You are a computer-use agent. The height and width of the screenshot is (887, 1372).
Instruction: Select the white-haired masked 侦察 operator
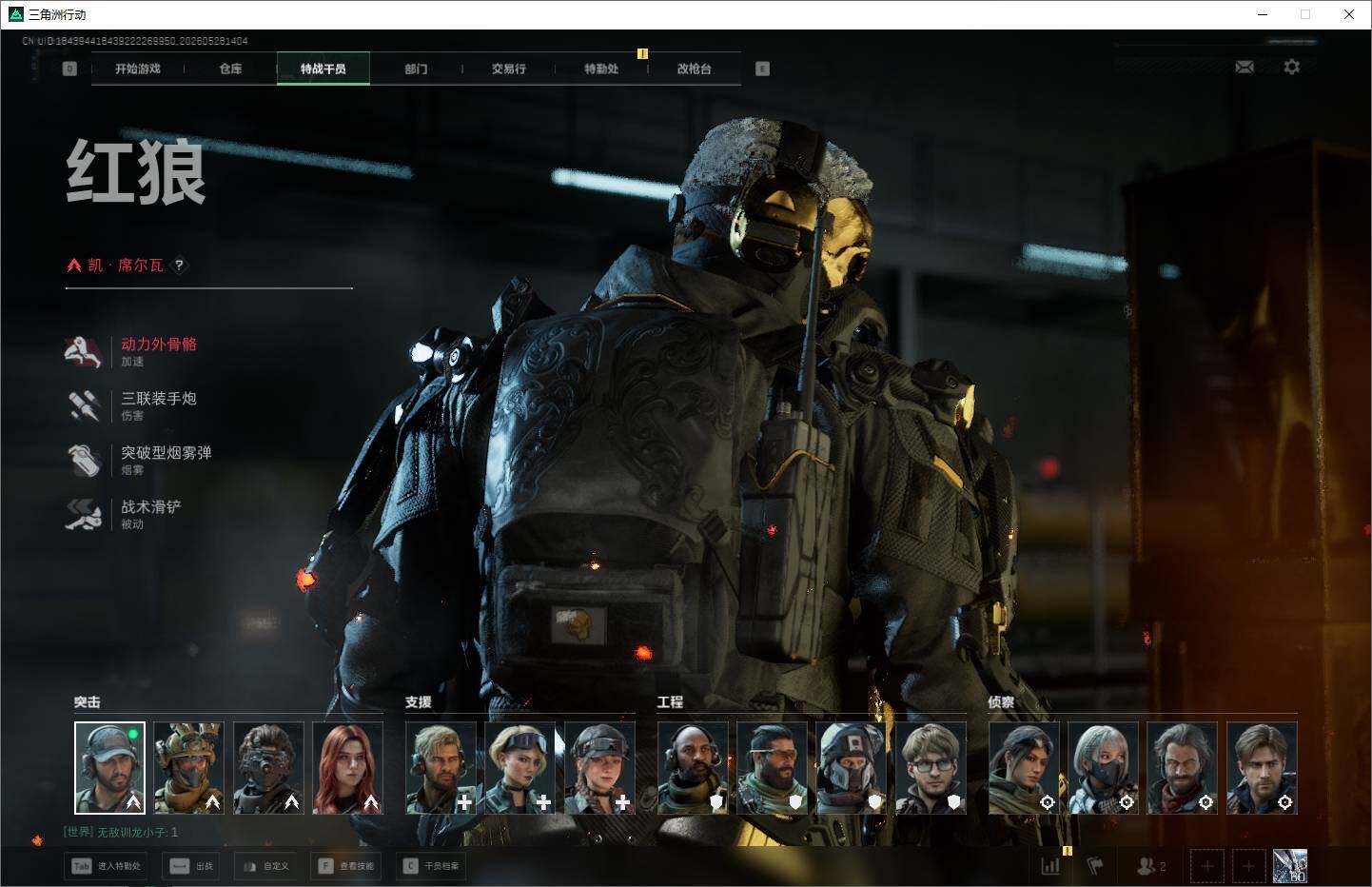(1103, 768)
